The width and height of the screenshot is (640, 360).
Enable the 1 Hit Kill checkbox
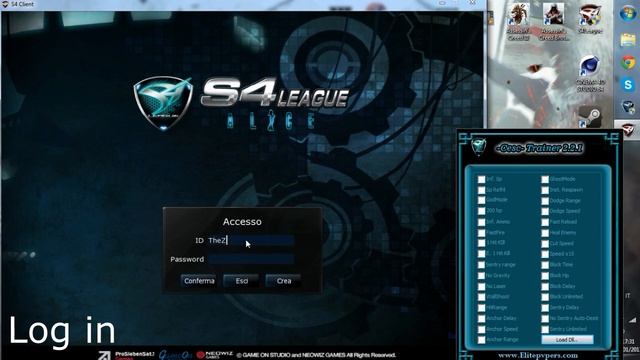(x=482, y=243)
